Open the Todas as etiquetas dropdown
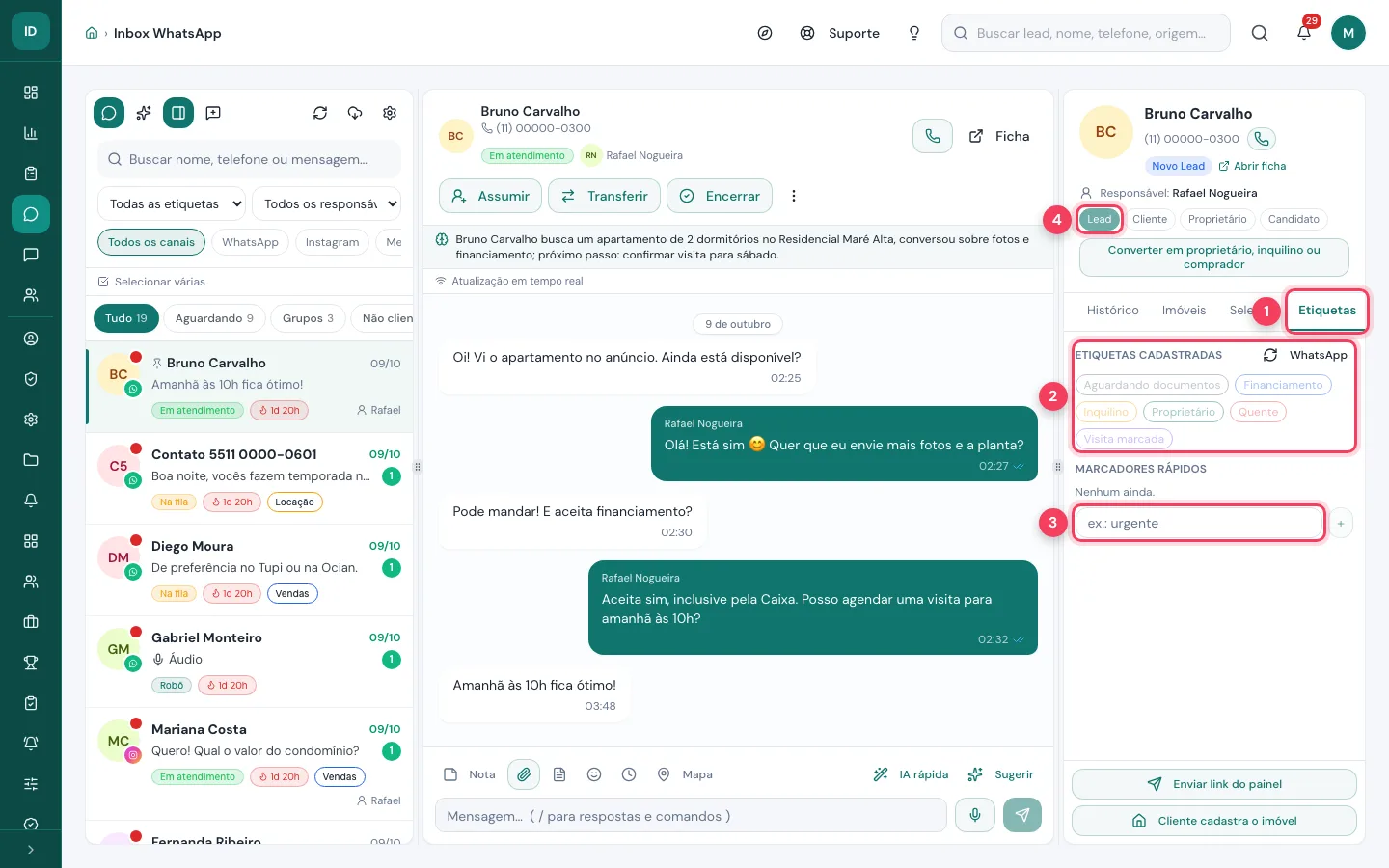1389x868 pixels. click(172, 203)
